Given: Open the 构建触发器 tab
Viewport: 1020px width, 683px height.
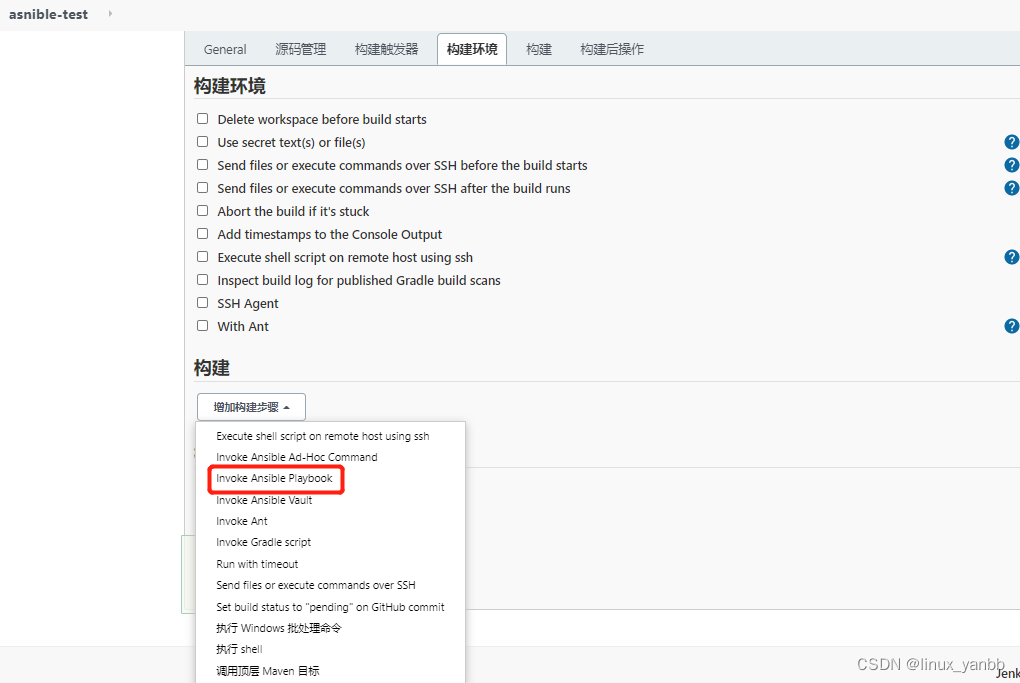Looking at the screenshot, I should (x=386, y=48).
